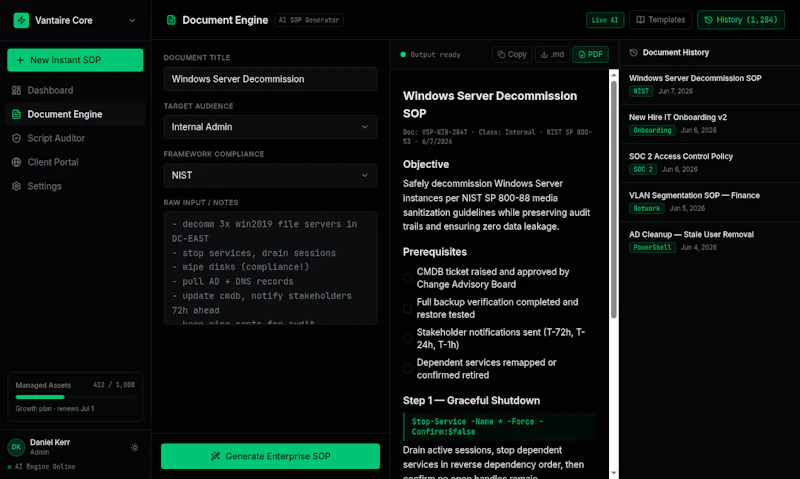800x479 pixels.
Task: Check the Dependent services remapped prerequisite
Action: coord(407,368)
